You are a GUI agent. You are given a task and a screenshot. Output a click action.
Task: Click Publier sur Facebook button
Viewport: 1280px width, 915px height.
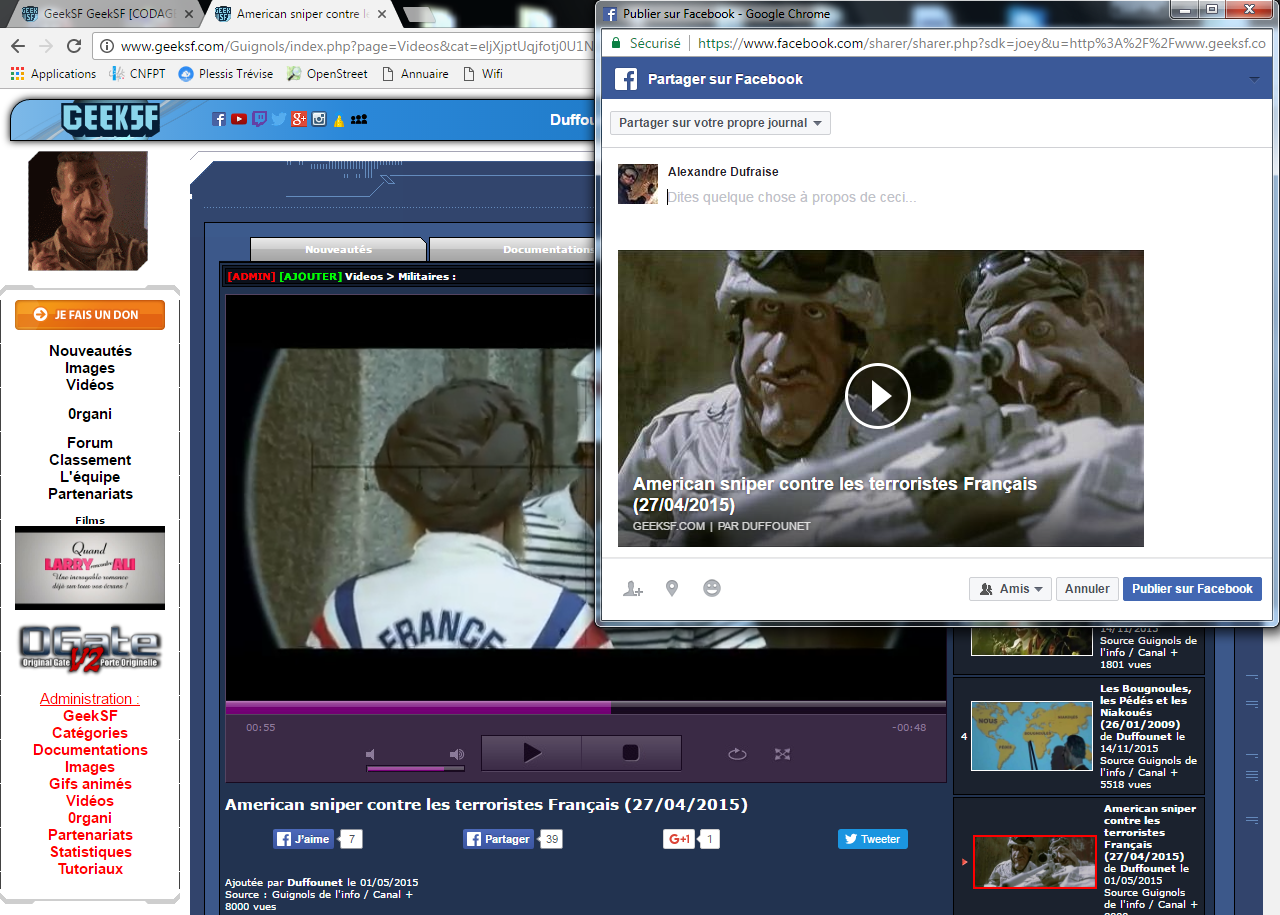[x=1192, y=589]
